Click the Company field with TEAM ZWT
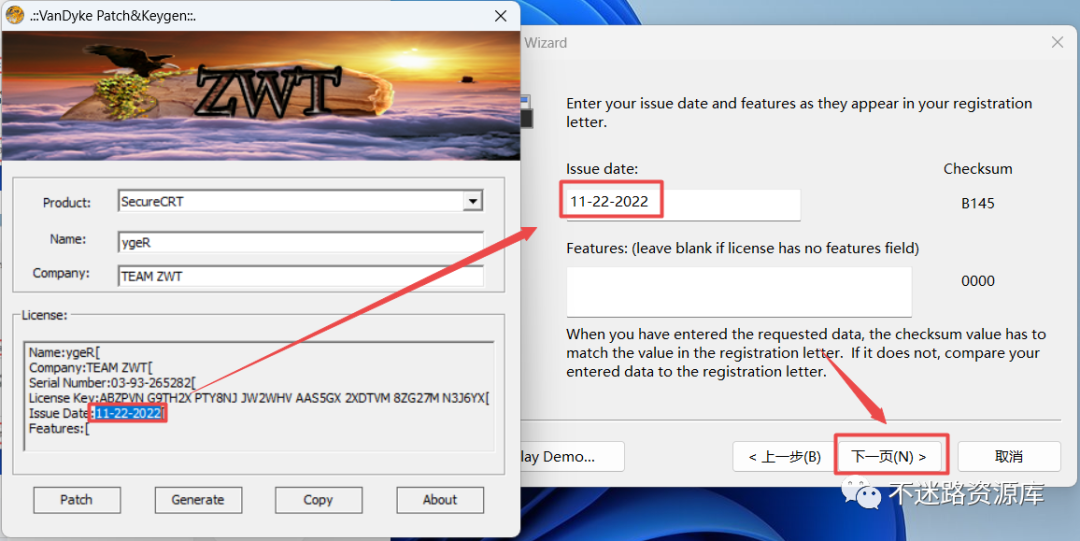The image size is (1080, 541). 300,276
